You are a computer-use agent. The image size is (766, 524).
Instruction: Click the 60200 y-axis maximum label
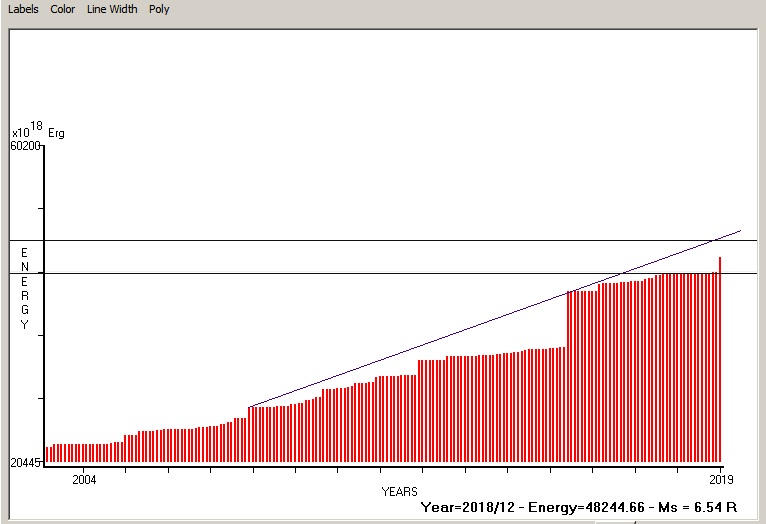pos(25,146)
